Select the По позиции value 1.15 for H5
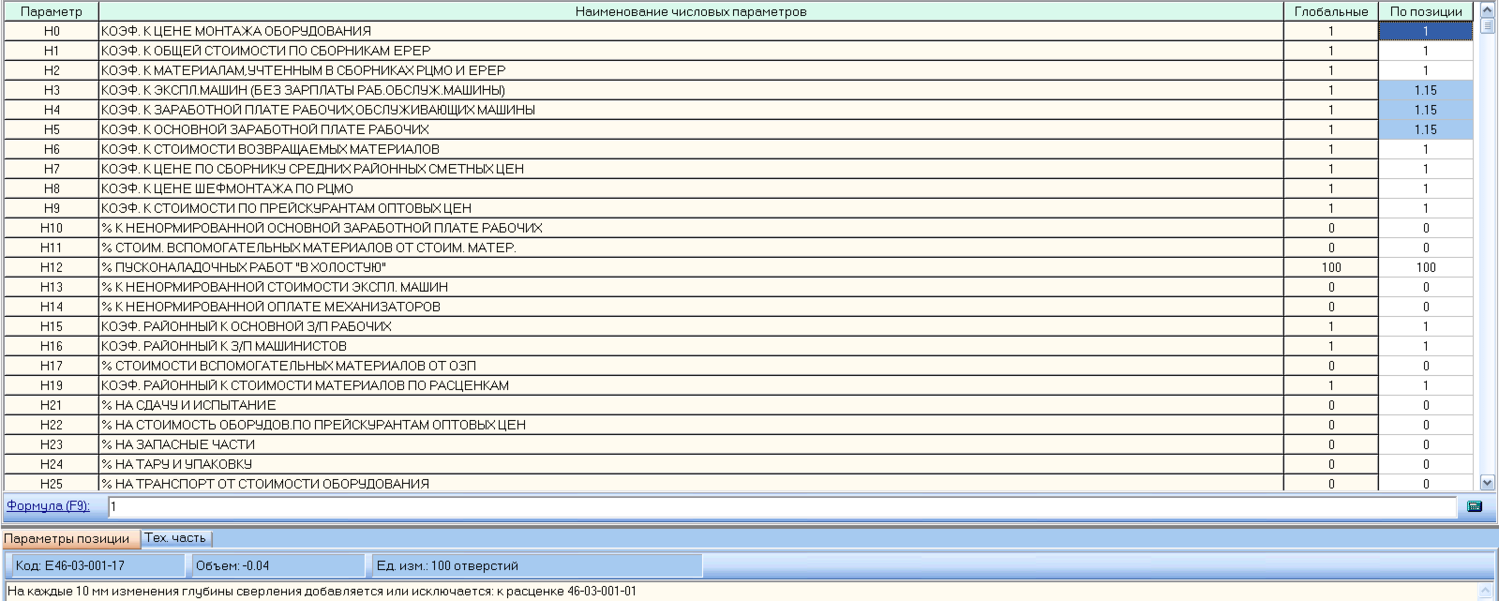Screen dimensions: 1499x601 [1426, 130]
